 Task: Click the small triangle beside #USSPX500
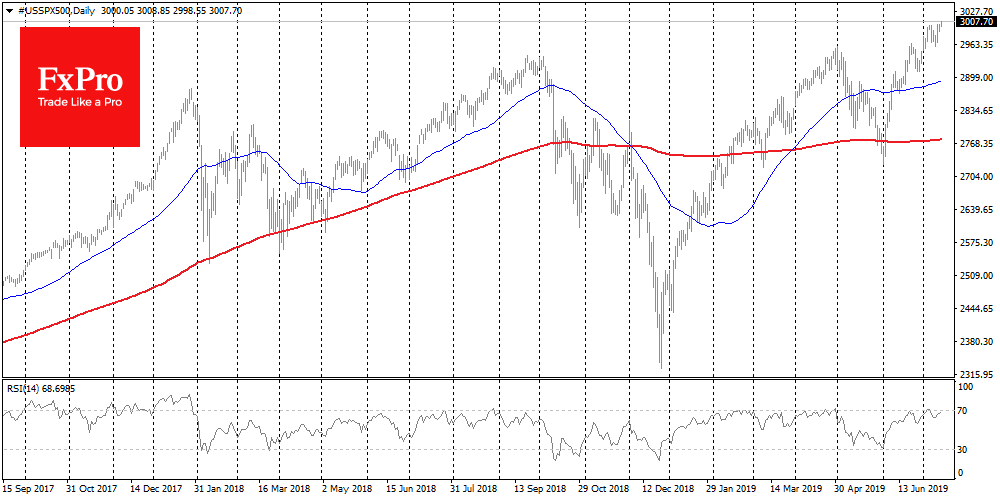pyautogui.click(x=7, y=10)
